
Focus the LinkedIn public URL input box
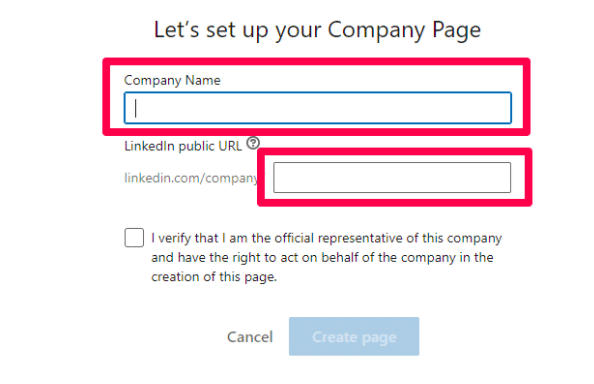(392, 177)
